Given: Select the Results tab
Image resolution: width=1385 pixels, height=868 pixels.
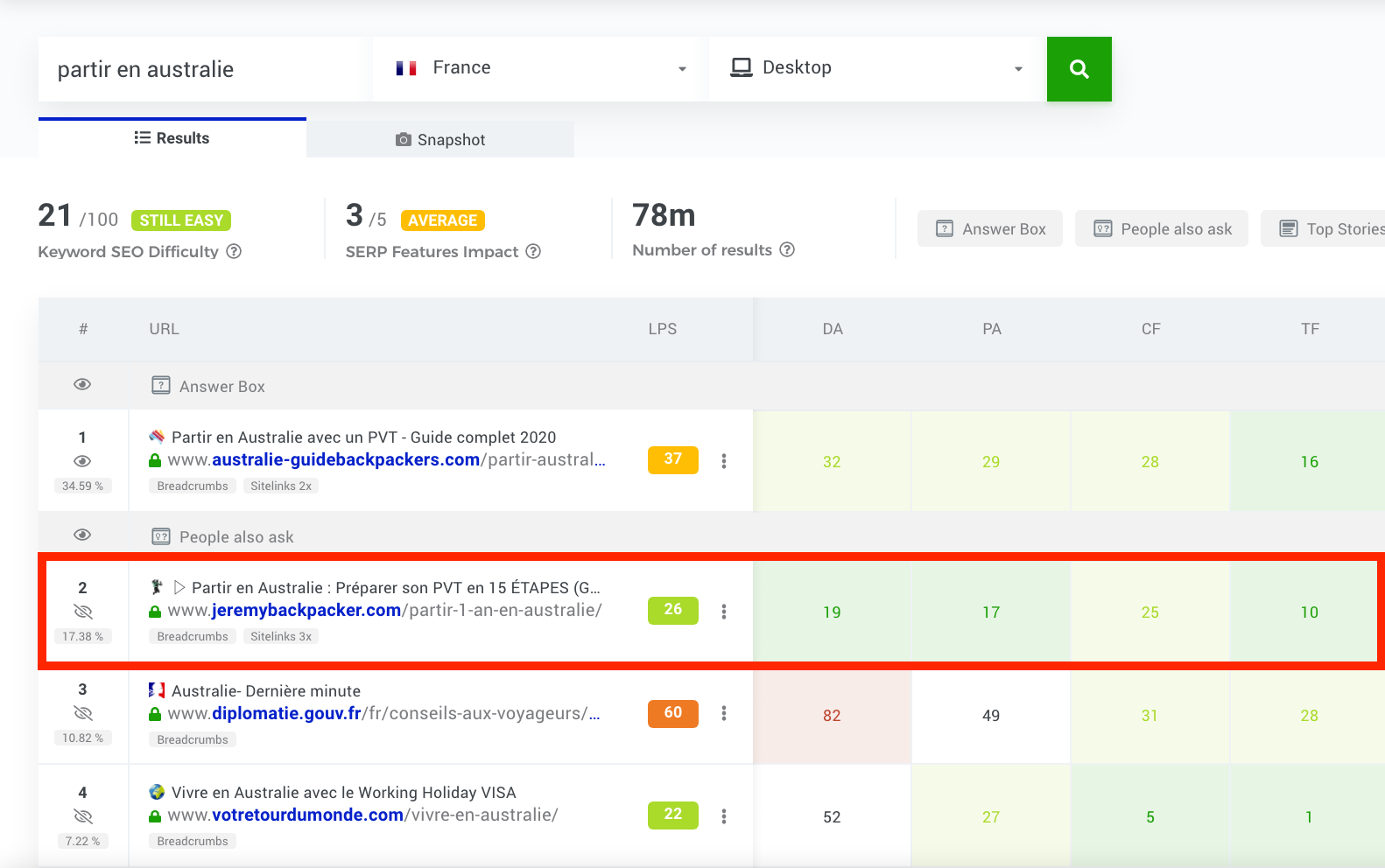Looking at the screenshot, I should pyautogui.click(x=172, y=138).
